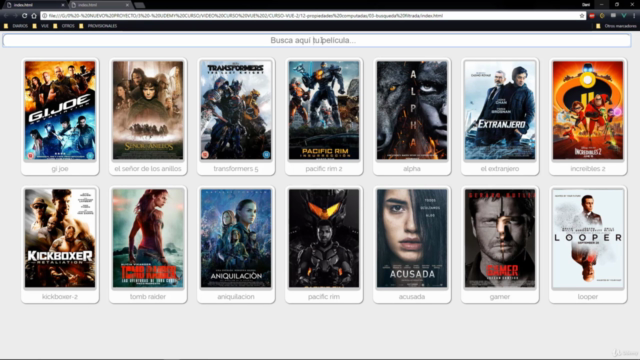This screenshot has width=640, height=360.
Task: Select the dark Pacific Rim poster
Action: (x=324, y=238)
